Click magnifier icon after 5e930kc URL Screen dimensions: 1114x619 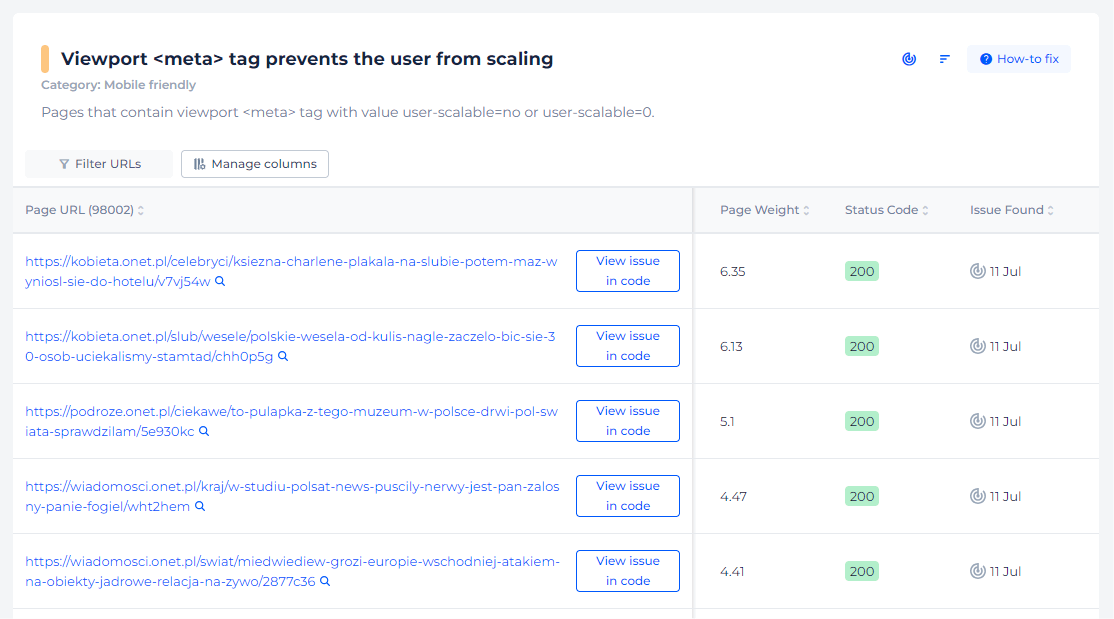coord(204,431)
